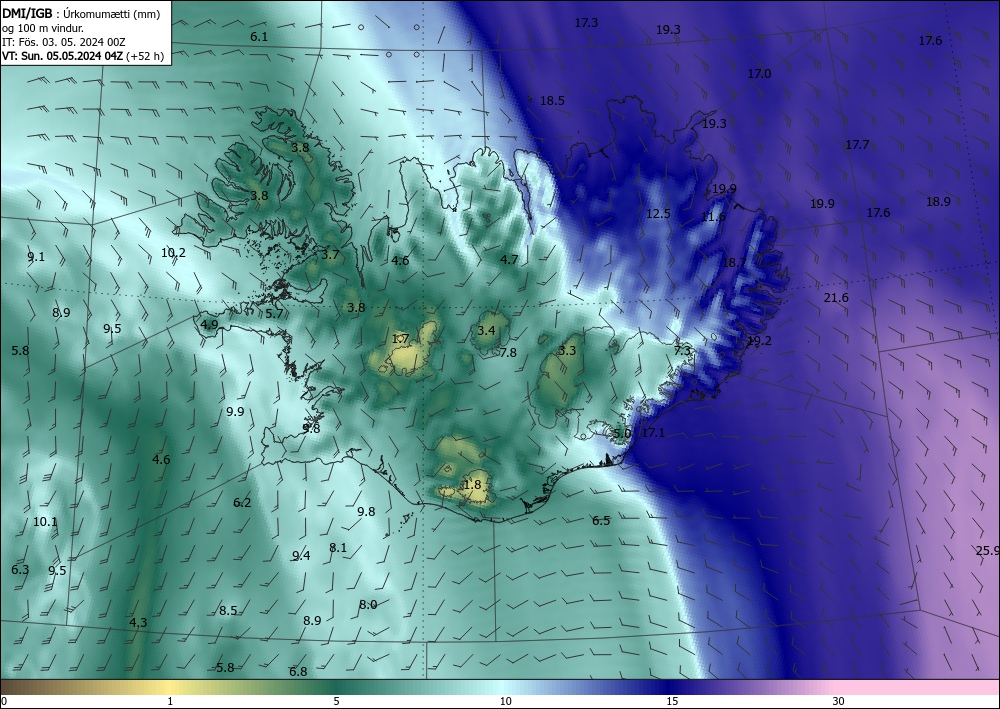Pick the 18.5 value label

pyautogui.click(x=552, y=101)
